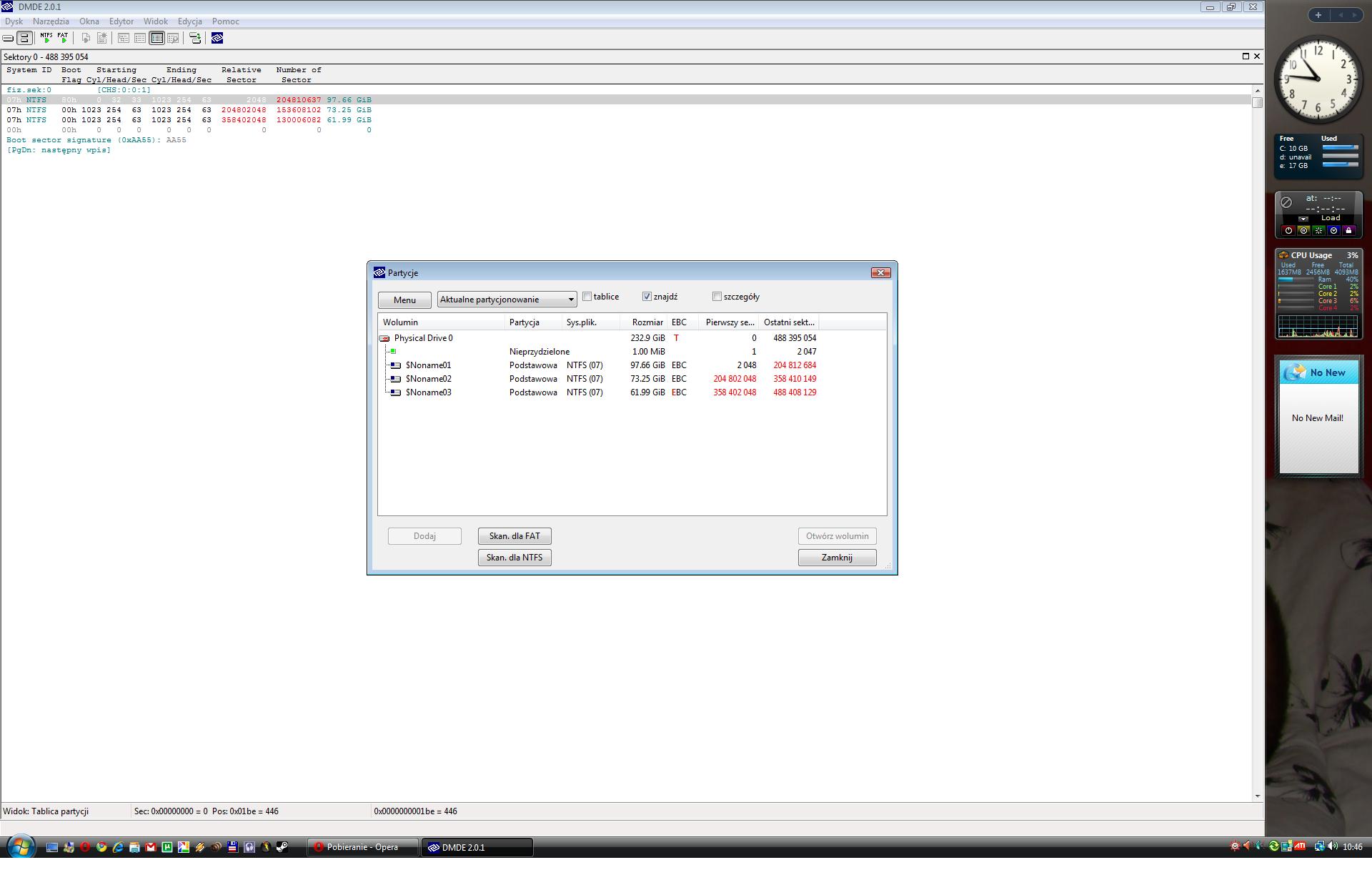The height and width of the screenshot is (875, 1372).
Task: Click the maximize icon of Sektory panel
Action: click(x=1246, y=56)
